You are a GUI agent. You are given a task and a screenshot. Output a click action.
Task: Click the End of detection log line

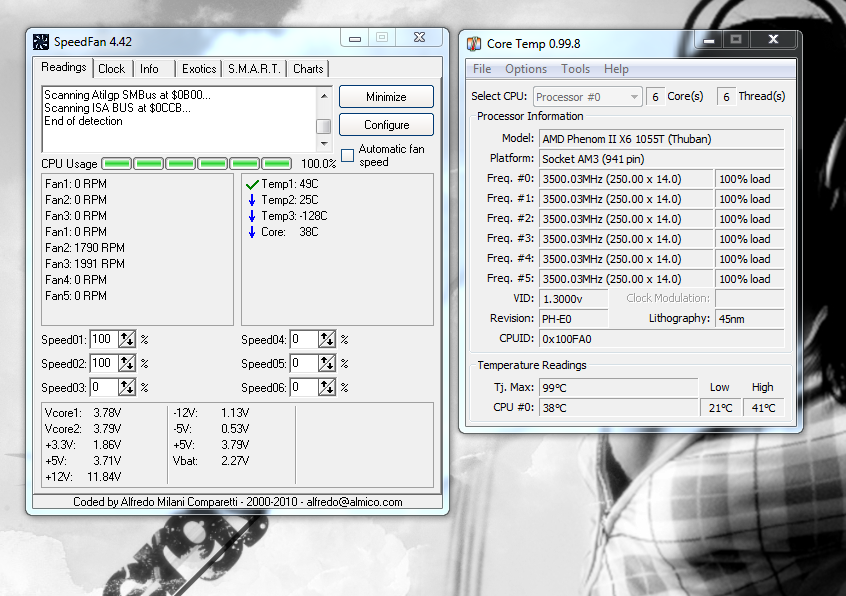[83, 121]
